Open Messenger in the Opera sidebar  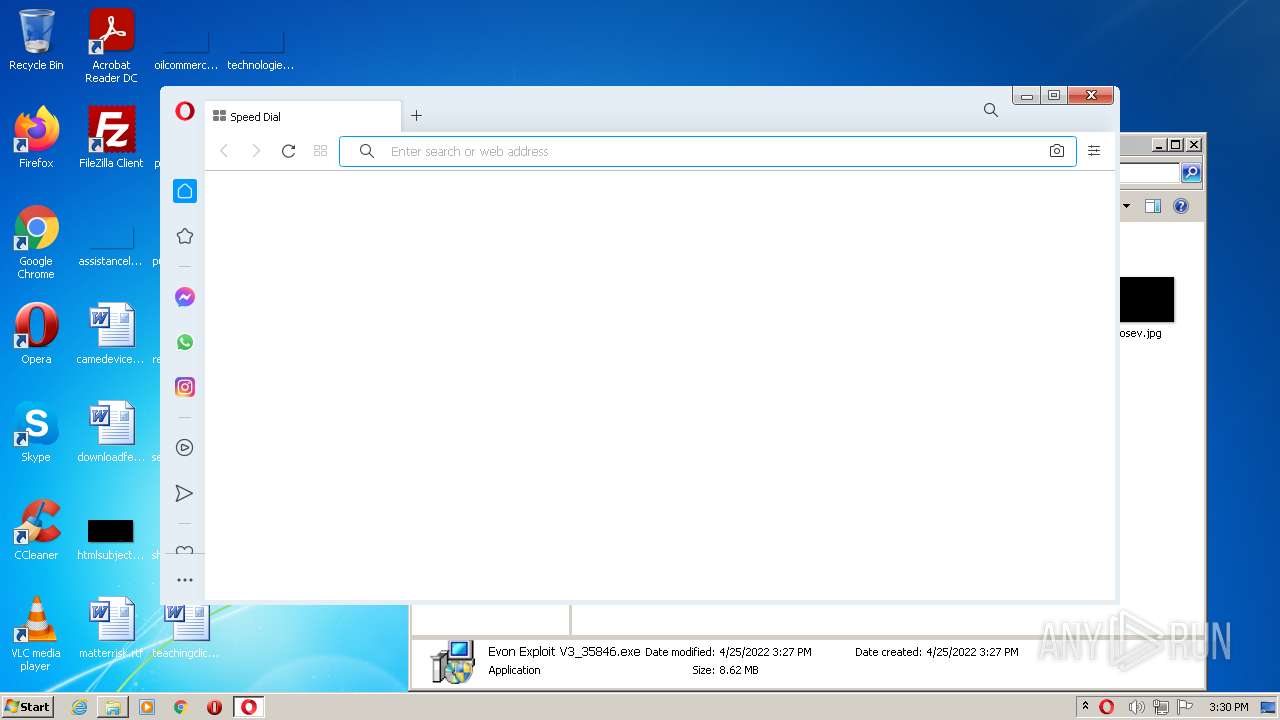[185, 297]
